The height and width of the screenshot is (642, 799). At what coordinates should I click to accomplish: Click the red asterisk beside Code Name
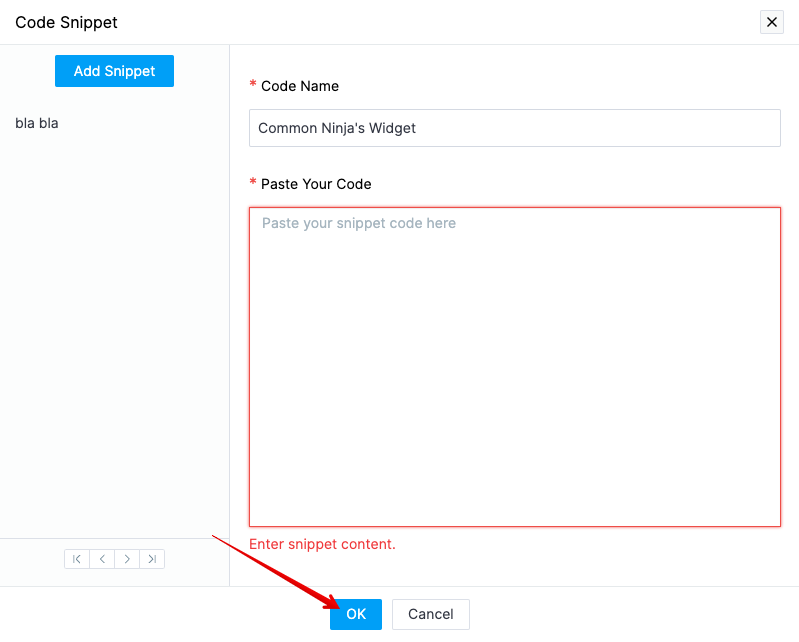(253, 85)
